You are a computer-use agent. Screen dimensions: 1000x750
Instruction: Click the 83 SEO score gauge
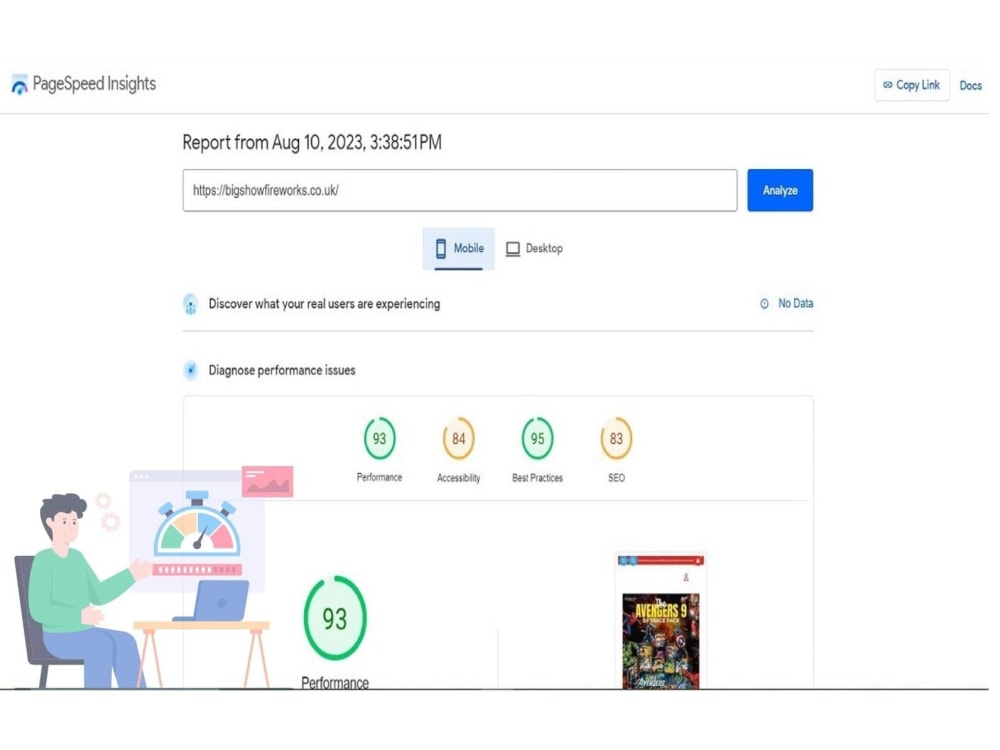616,438
